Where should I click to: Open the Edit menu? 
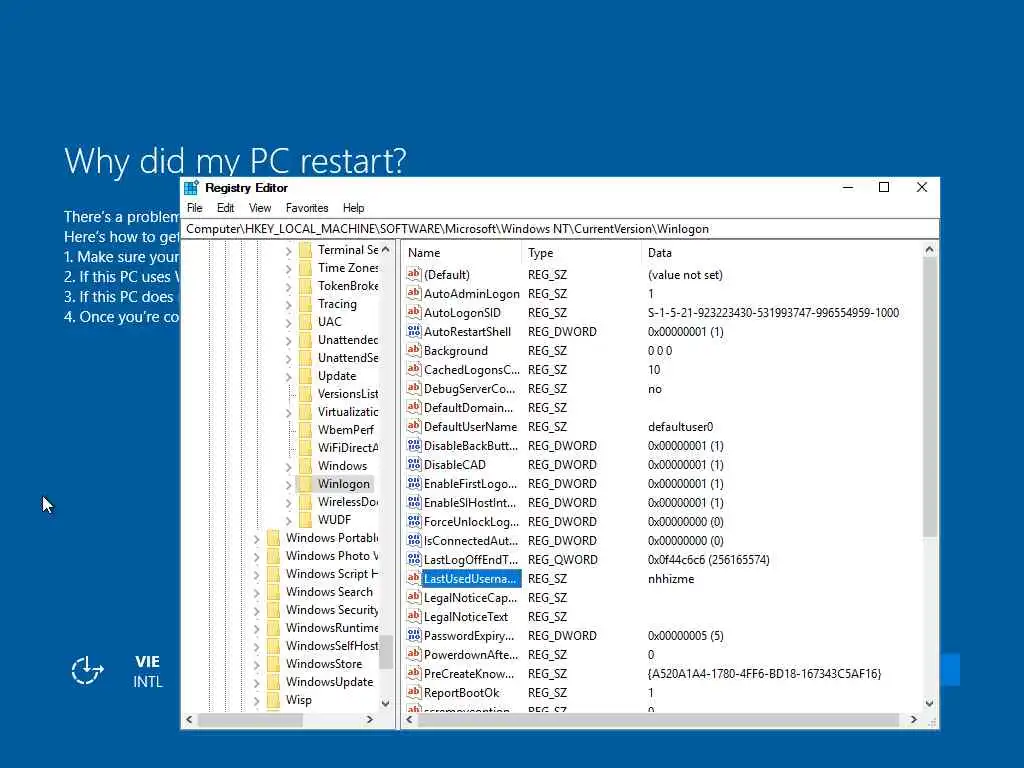click(x=225, y=208)
